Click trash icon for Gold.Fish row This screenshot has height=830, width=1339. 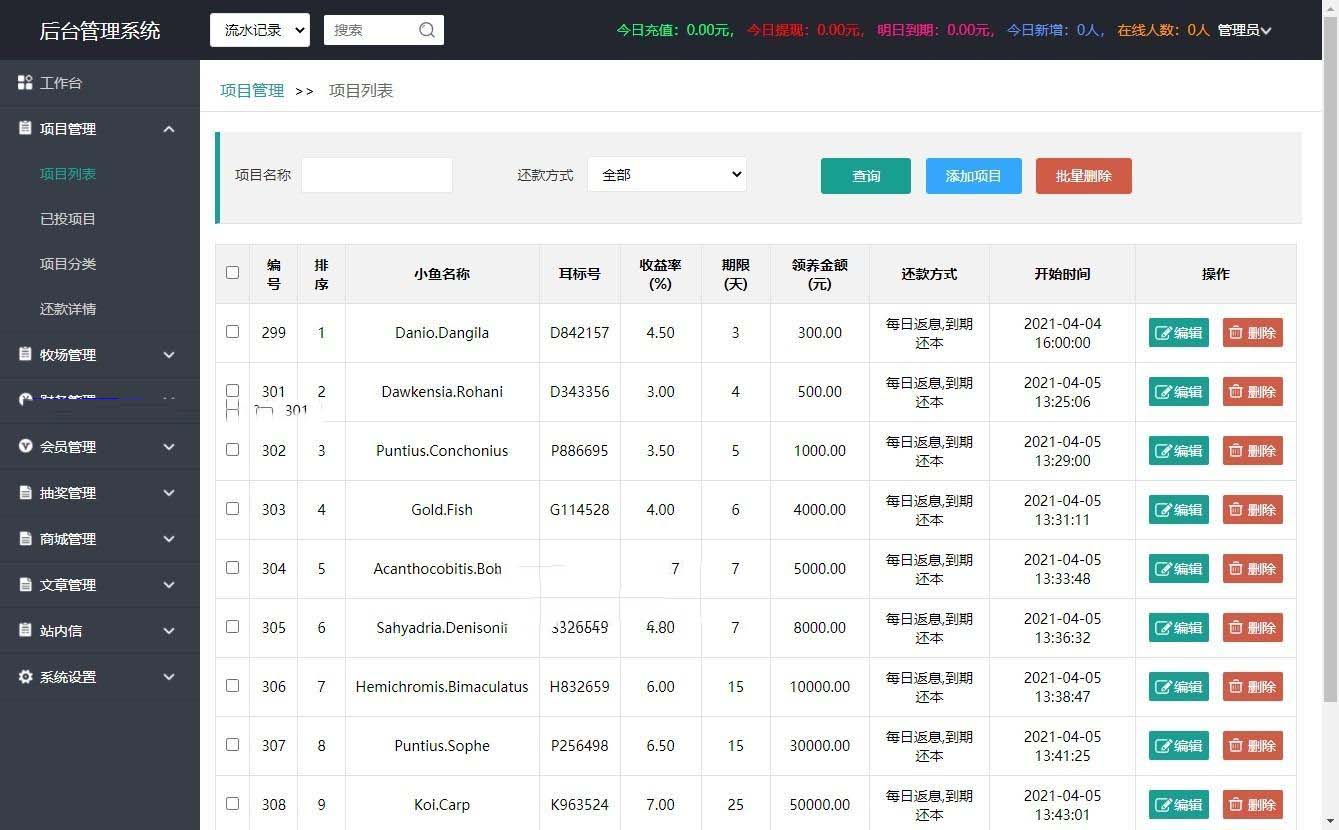[x=1236, y=510]
